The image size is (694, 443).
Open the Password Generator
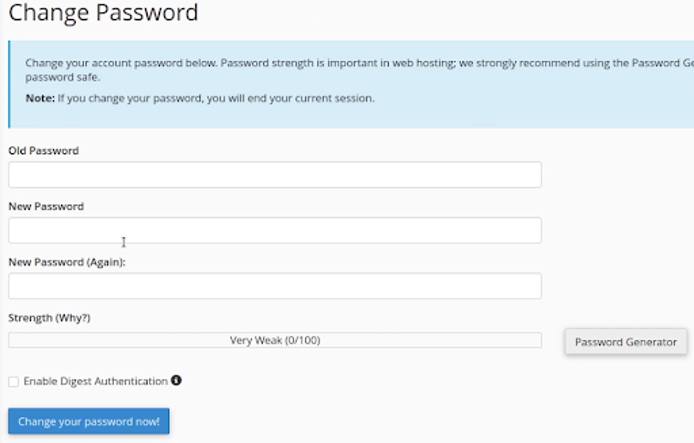pyautogui.click(x=626, y=342)
